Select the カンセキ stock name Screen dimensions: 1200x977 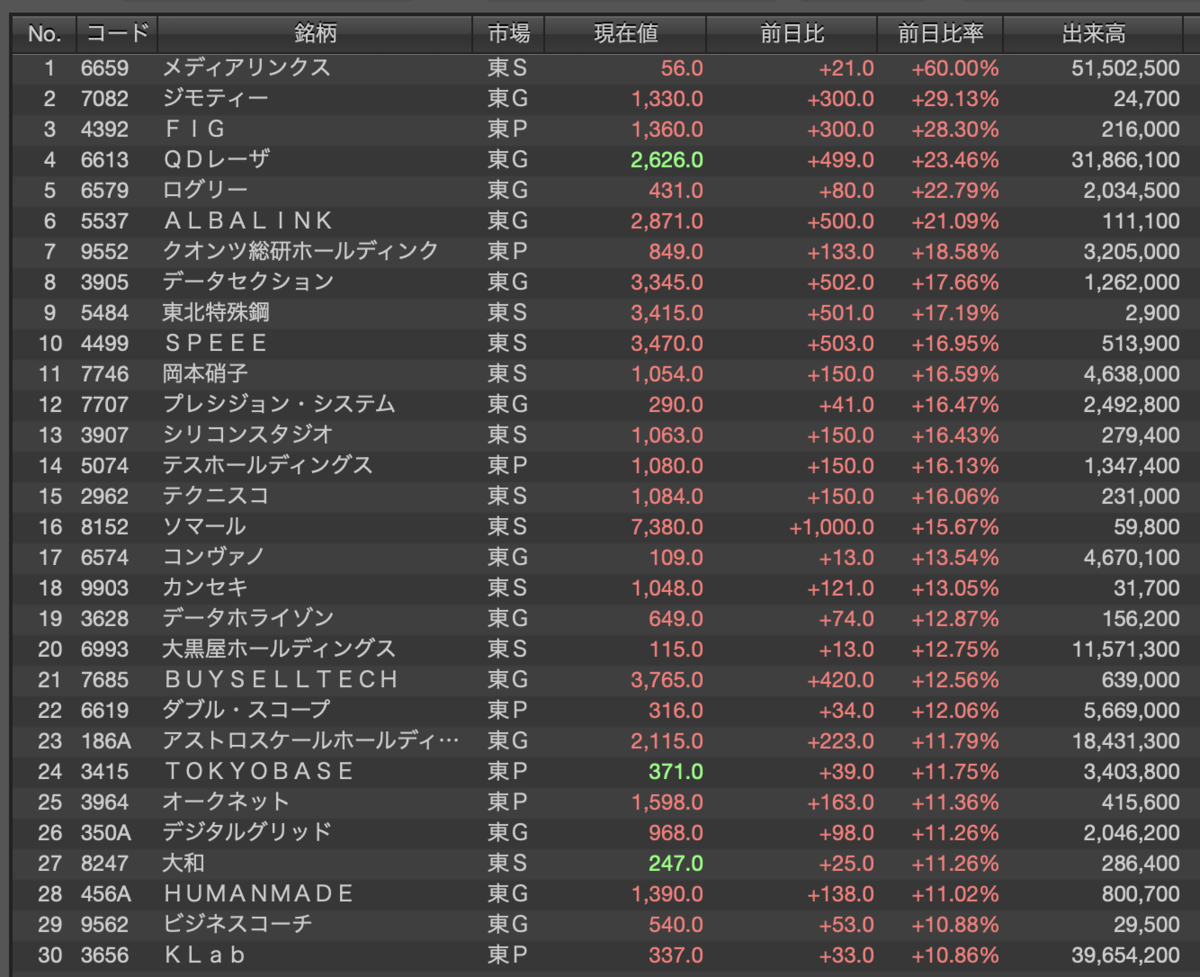click(x=205, y=588)
